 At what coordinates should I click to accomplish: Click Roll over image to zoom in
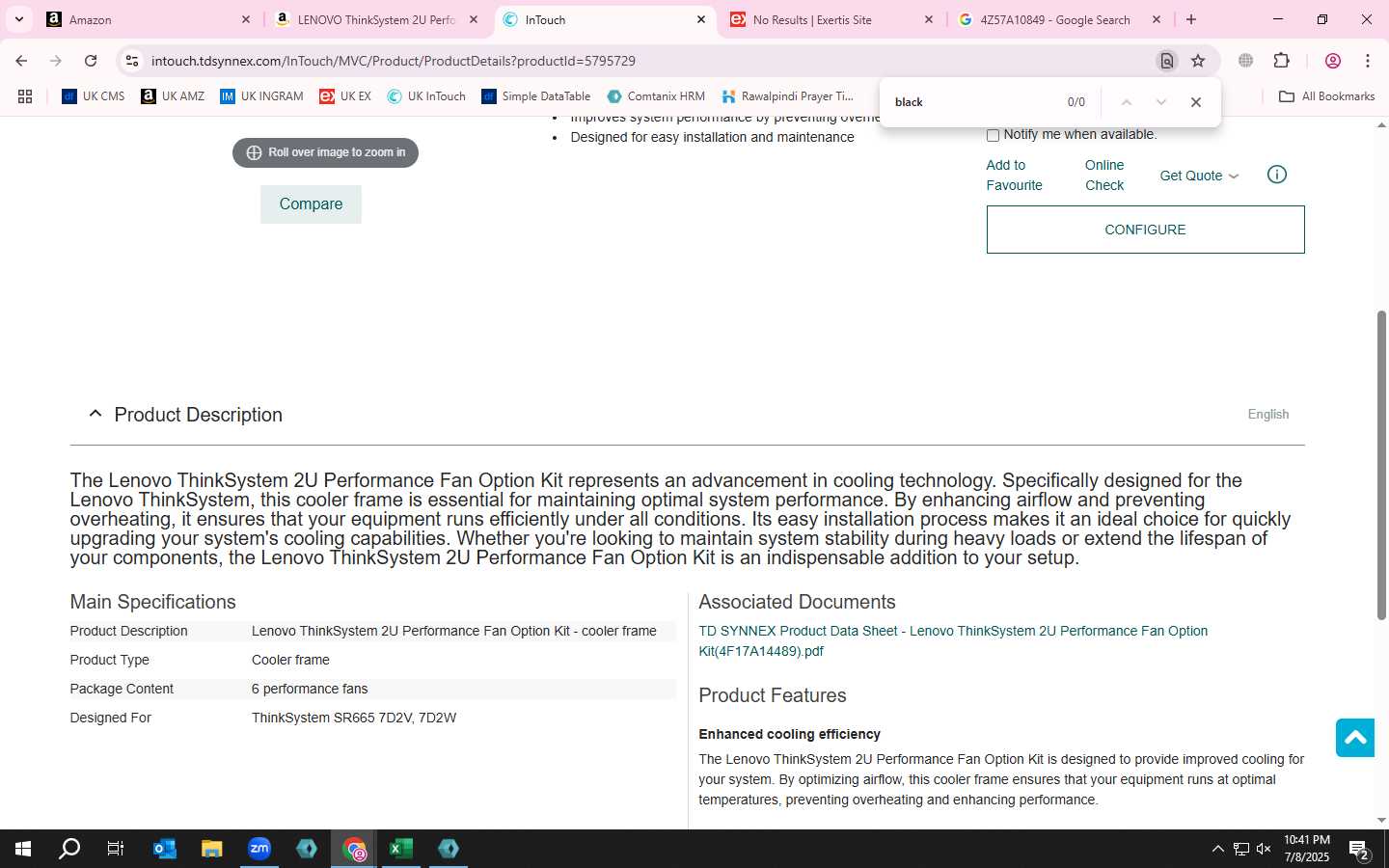(x=325, y=152)
